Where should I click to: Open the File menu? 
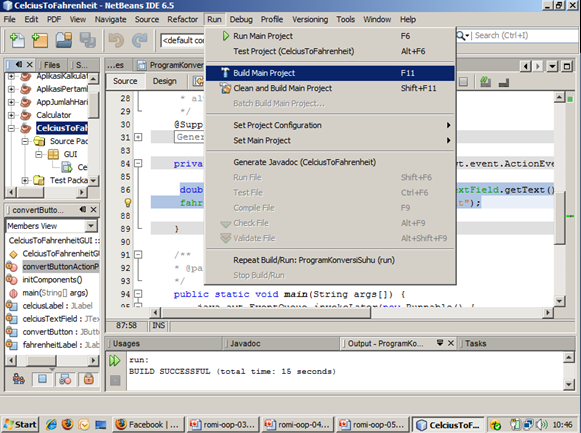pyautogui.click(x=10, y=19)
